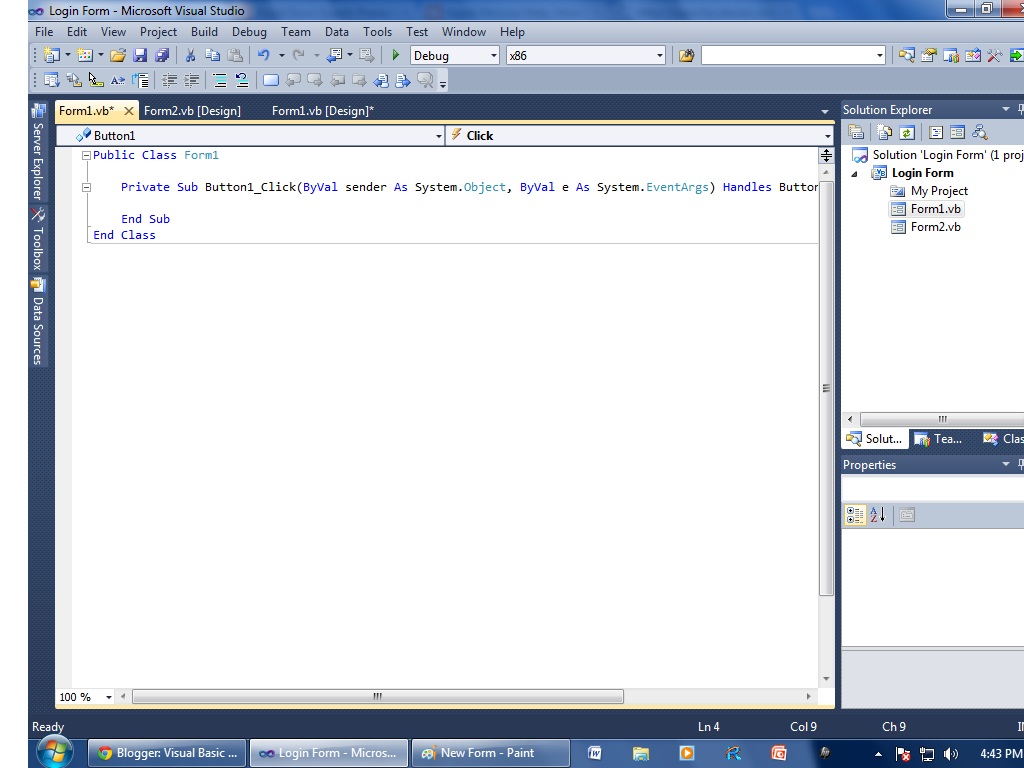Click View Designer icon in Solution Explorer
Screen dimensions: 1024x768
tap(957, 133)
